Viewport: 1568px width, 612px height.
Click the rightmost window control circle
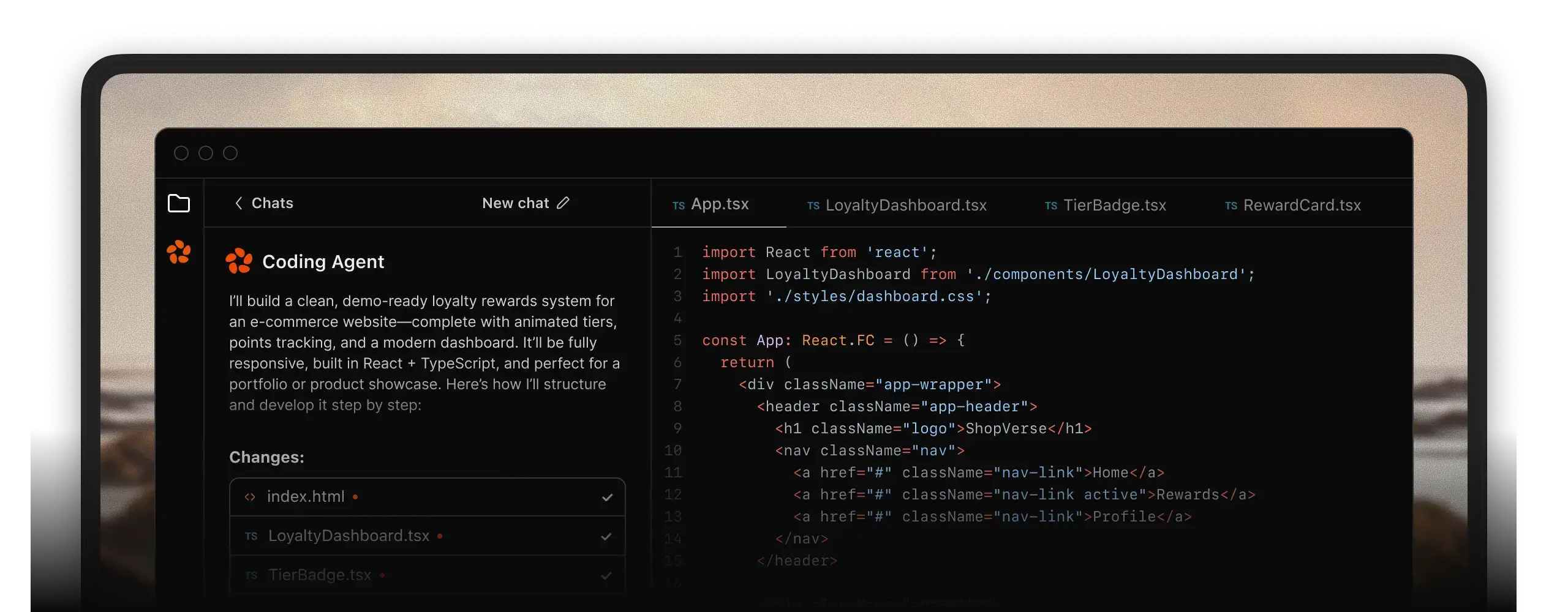(x=230, y=153)
